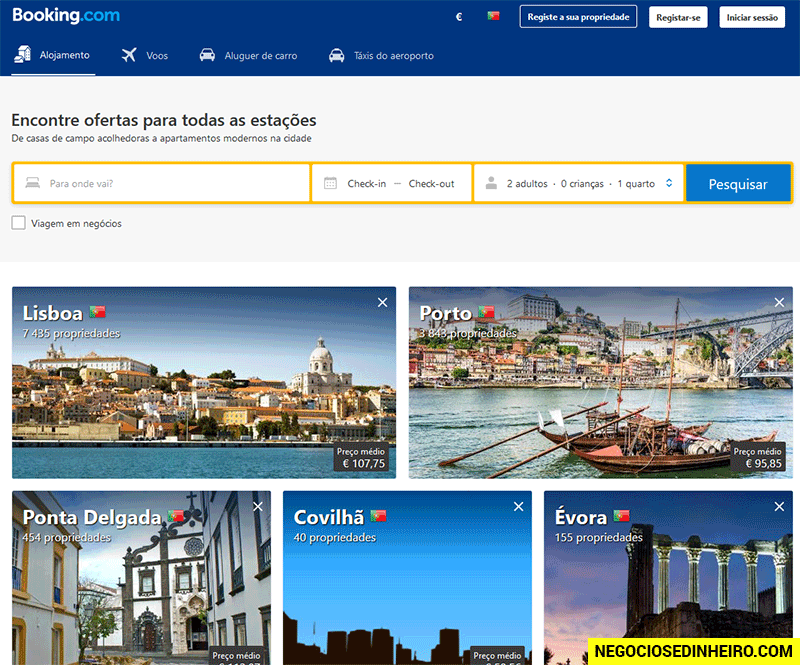Click the Registar-se button
Viewport: 800px width, 665px height.
tap(678, 17)
